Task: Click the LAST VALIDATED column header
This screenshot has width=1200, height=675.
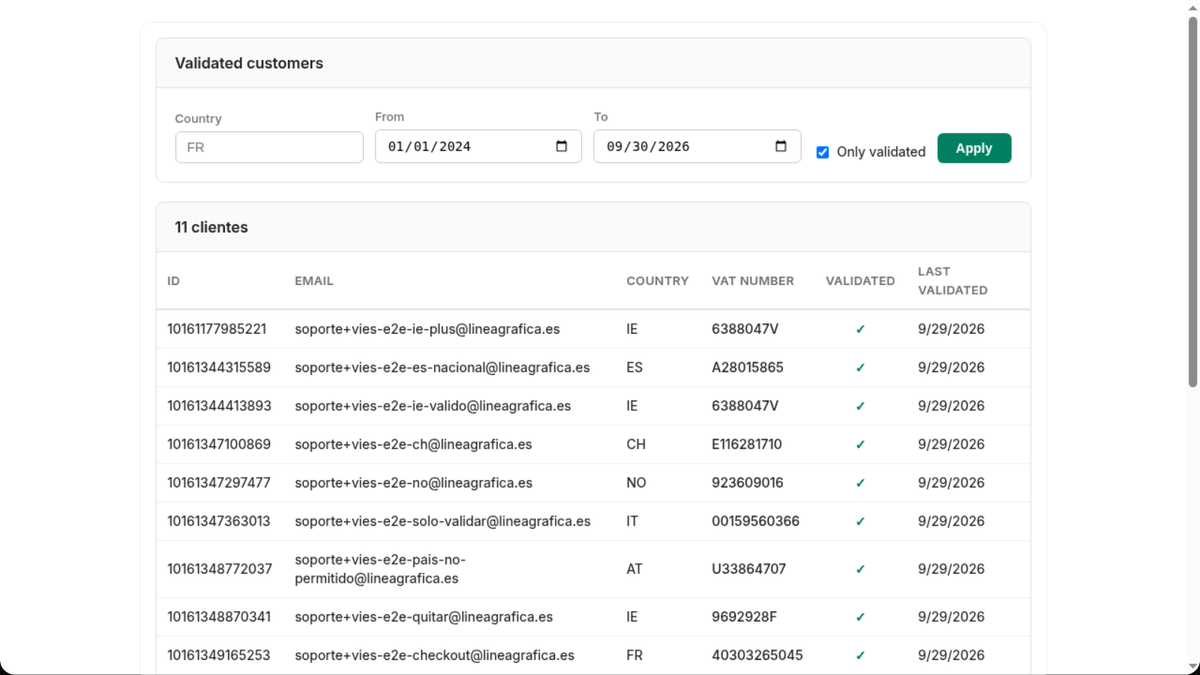Action: (953, 281)
